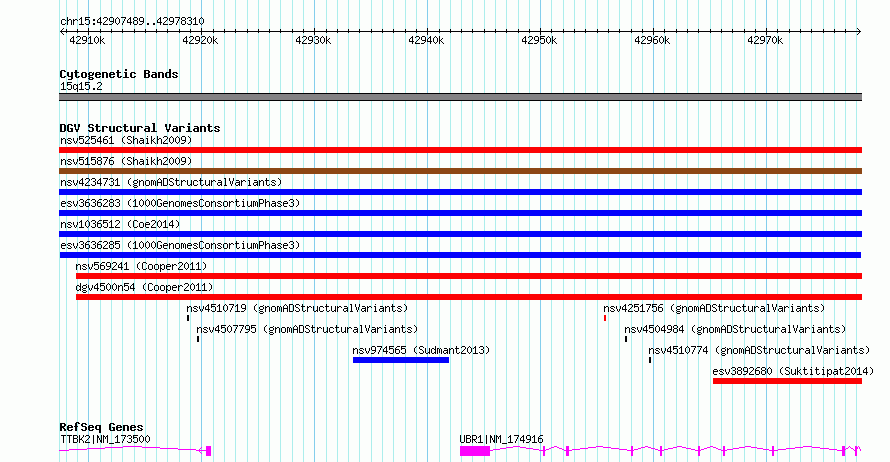Screen dimensions: 890x462
Task: Open variant label nsv4251756 (gnomADStructuralVariants)
Action: tap(713, 308)
